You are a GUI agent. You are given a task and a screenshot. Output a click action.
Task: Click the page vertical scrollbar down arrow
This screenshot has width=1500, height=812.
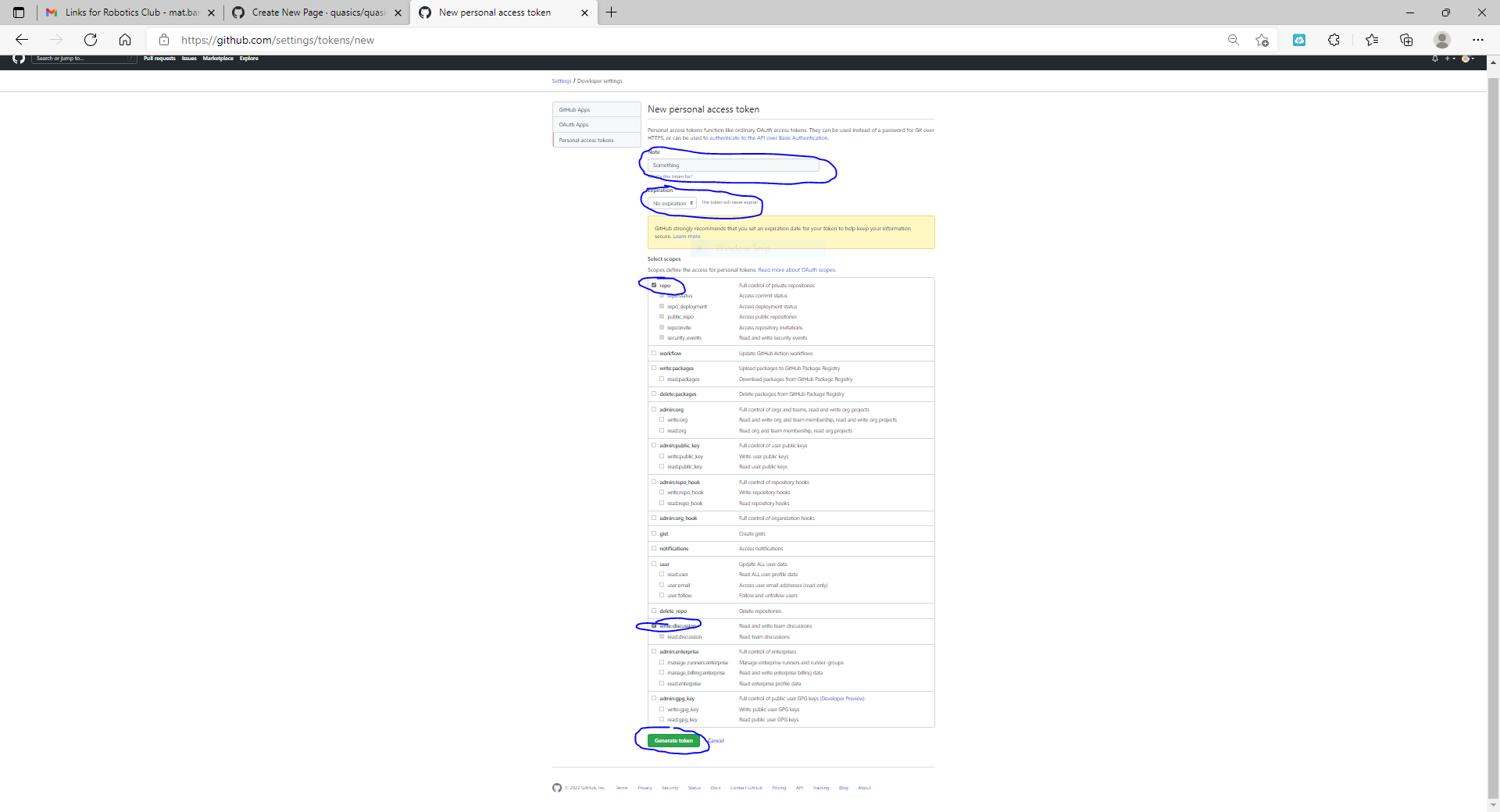1493,805
